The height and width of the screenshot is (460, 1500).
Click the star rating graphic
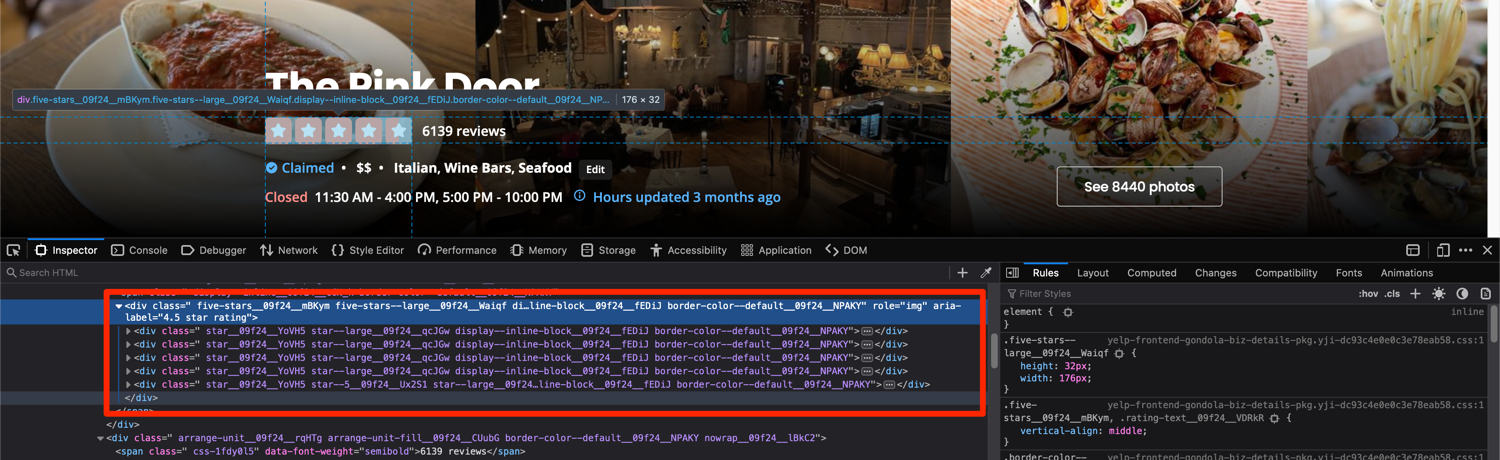click(x=339, y=131)
